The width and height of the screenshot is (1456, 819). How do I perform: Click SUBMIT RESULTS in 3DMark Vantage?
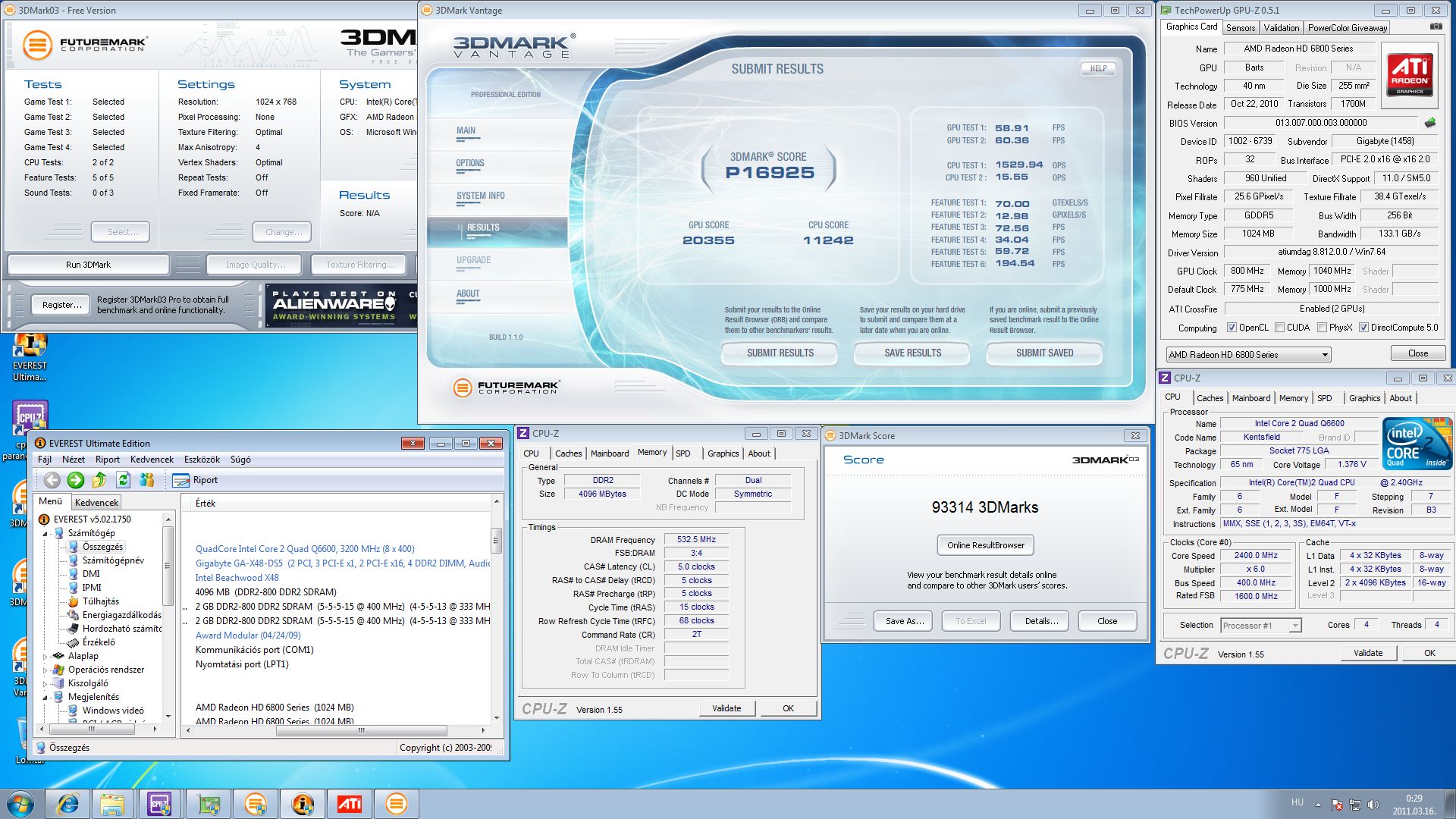click(x=780, y=353)
